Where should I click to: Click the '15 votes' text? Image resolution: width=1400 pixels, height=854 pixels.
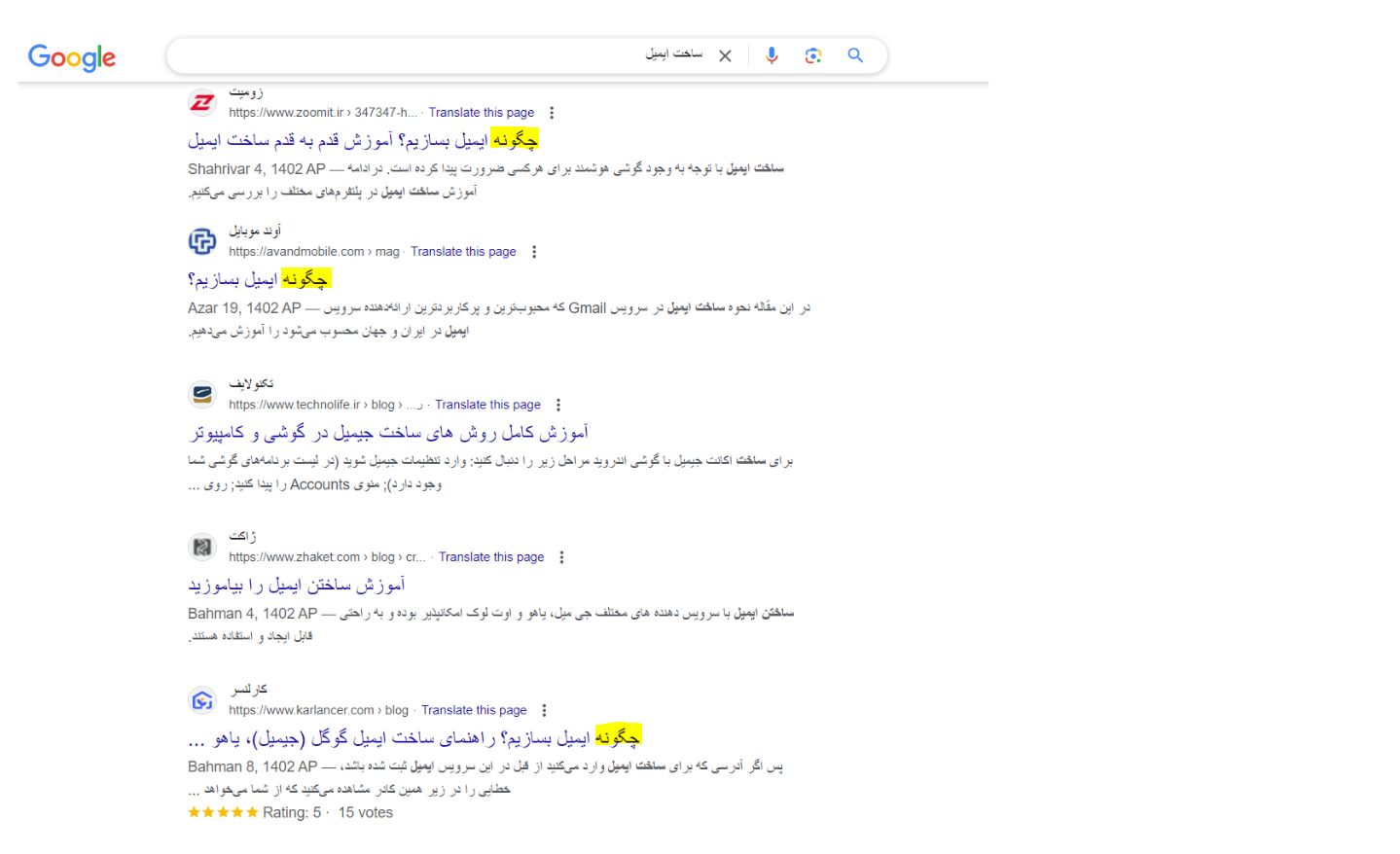coord(366,812)
